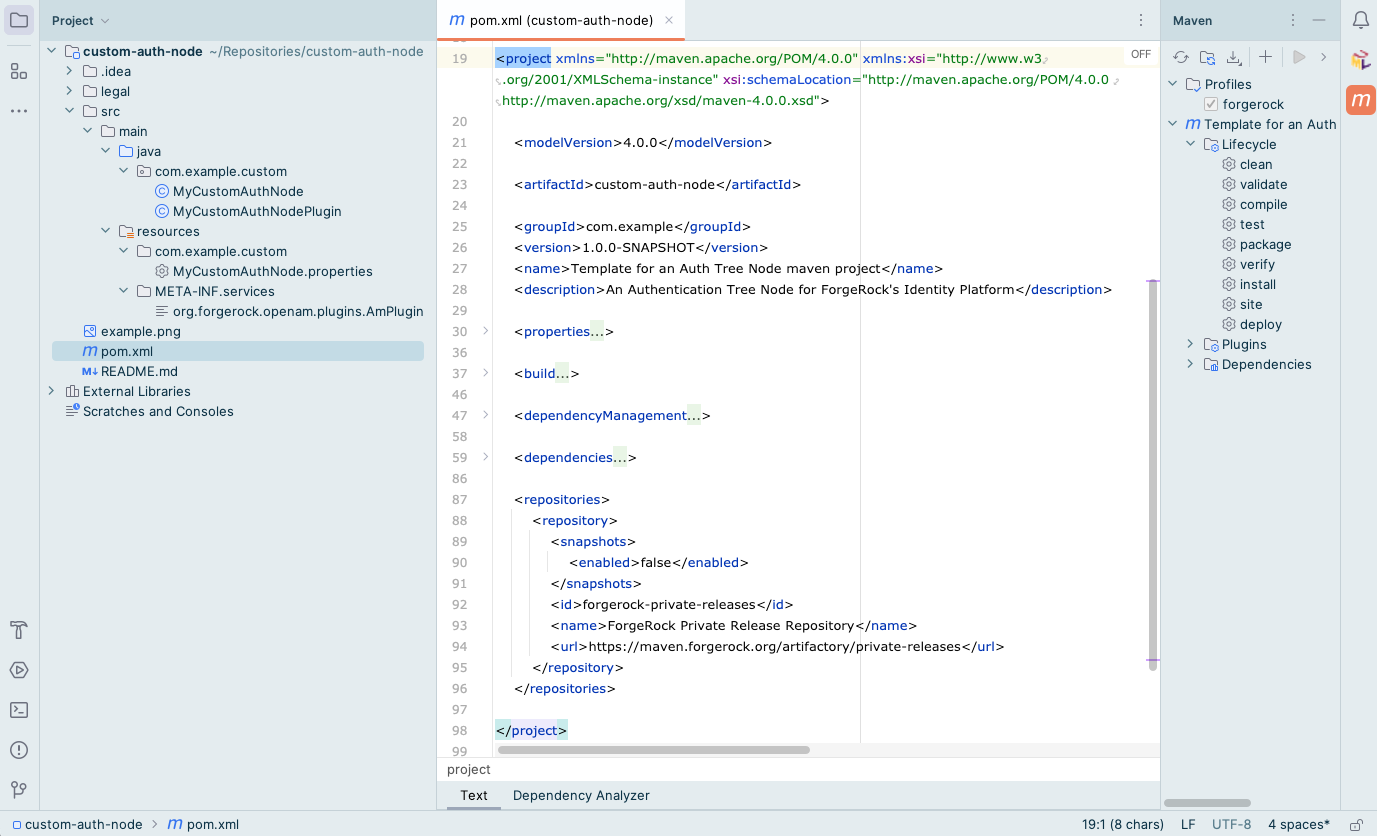Open the Terminal tool window
1377x836 pixels.
pyautogui.click(x=18, y=710)
